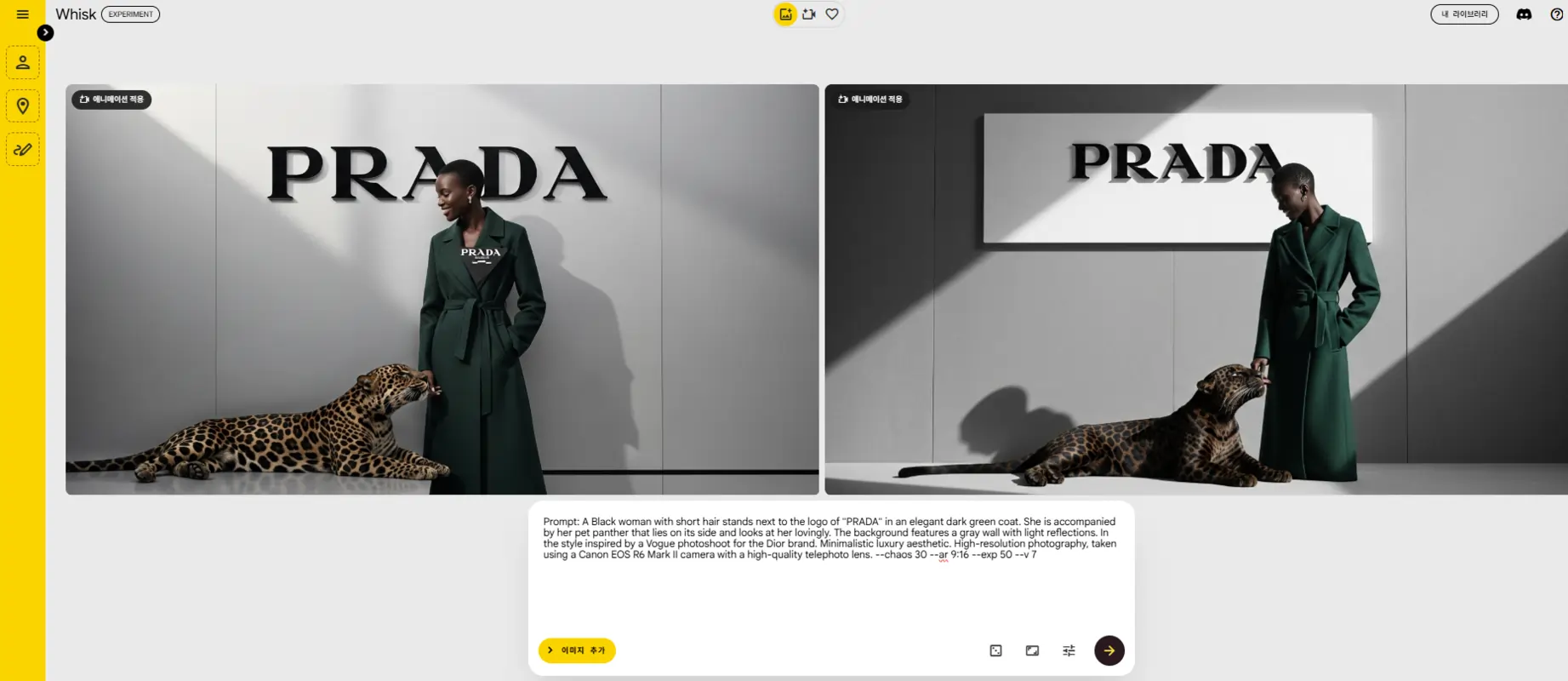Submit prompt with arrow button
1568x681 pixels.
click(x=1109, y=650)
